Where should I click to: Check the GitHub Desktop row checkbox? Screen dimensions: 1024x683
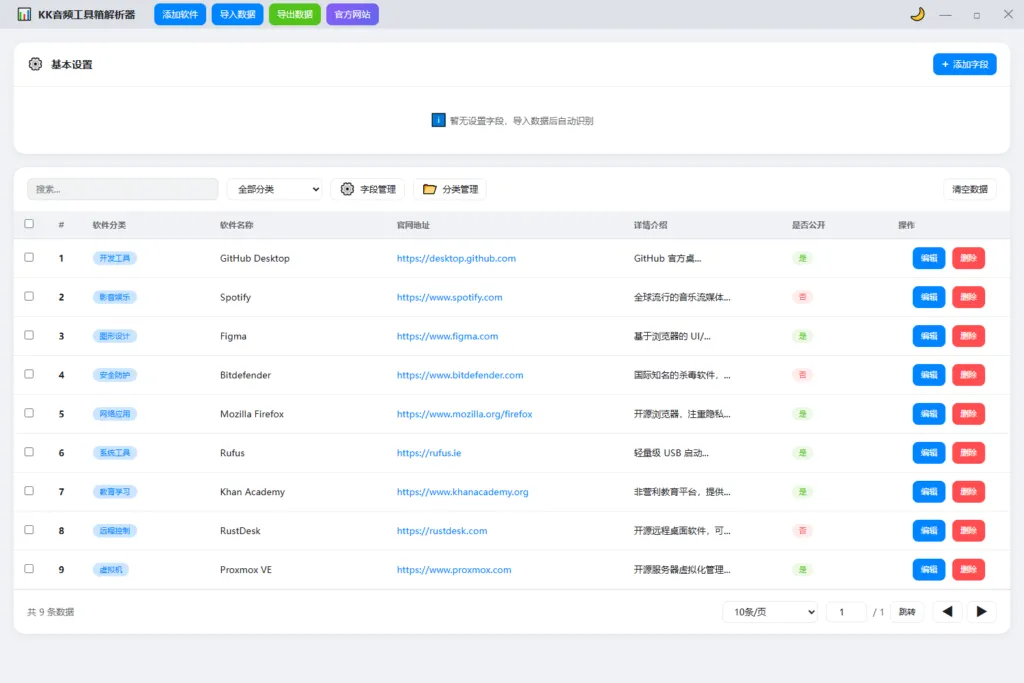coord(29,257)
